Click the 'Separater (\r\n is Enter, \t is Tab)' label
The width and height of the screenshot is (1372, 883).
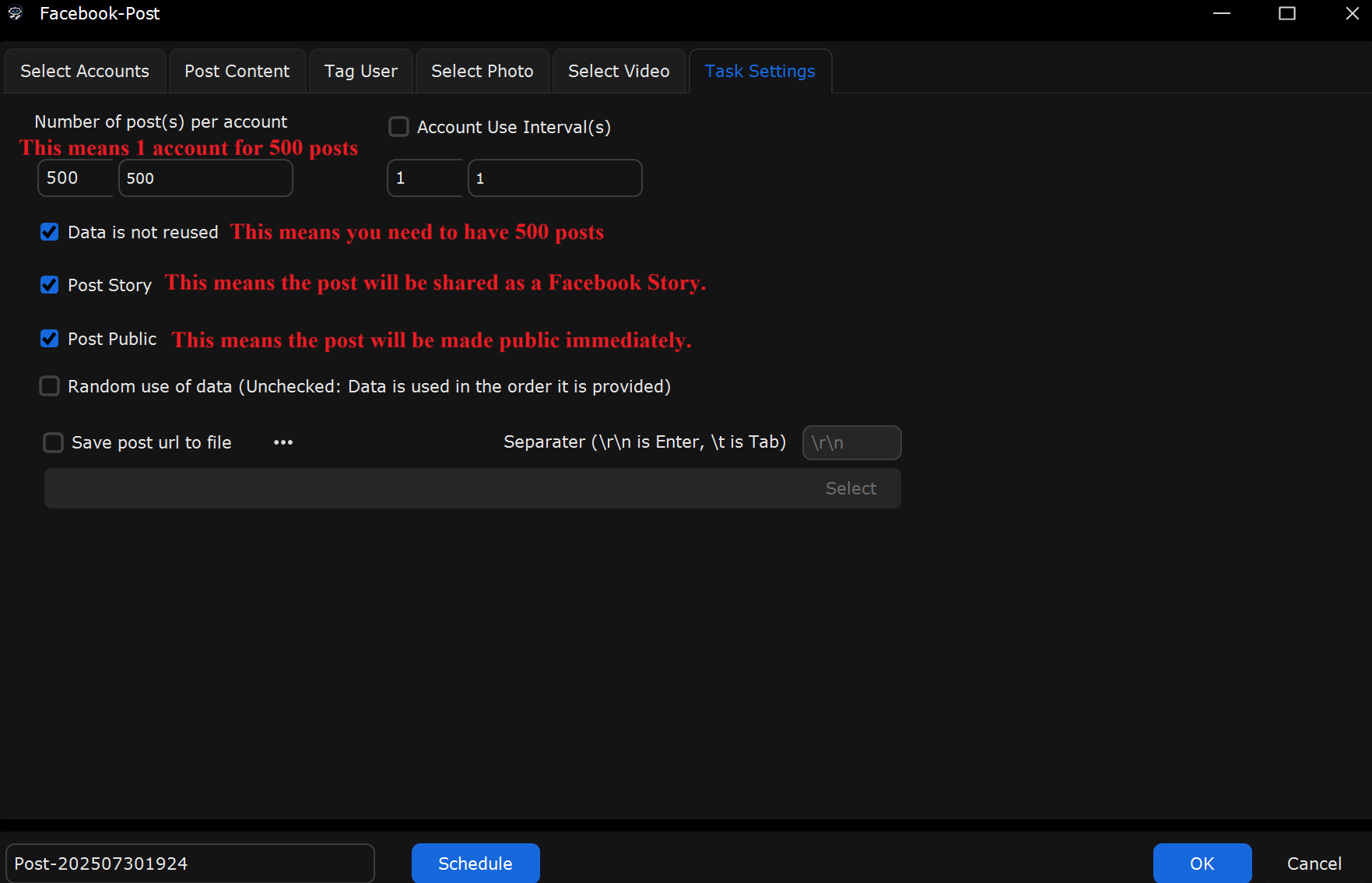pos(644,442)
